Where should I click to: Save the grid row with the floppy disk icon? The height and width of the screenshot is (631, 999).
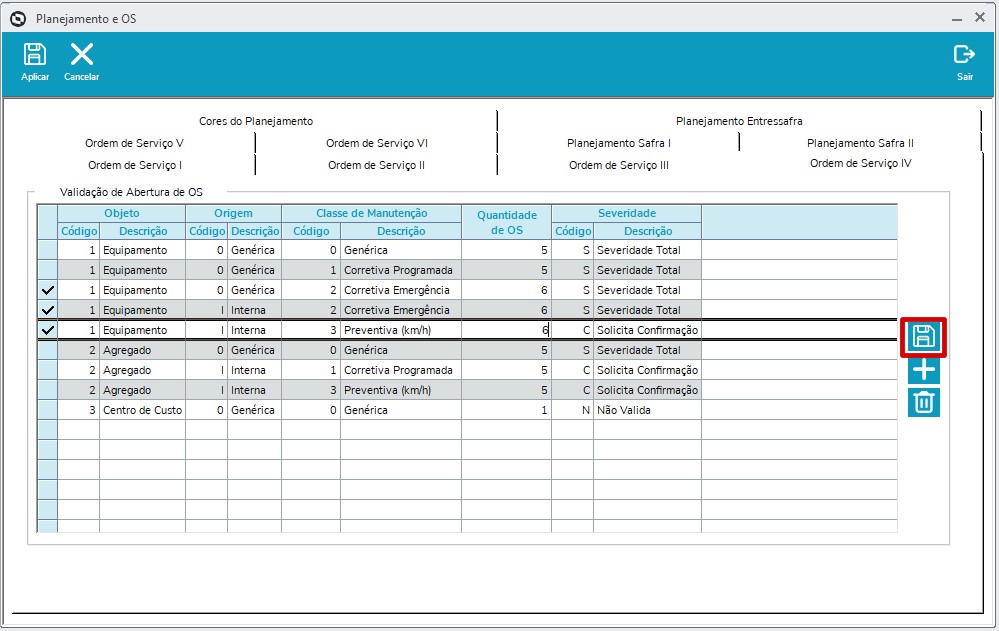pos(923,337)
